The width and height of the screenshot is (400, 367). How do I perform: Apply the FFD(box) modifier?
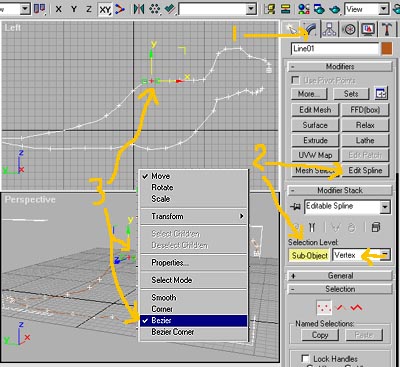point(365,110)
